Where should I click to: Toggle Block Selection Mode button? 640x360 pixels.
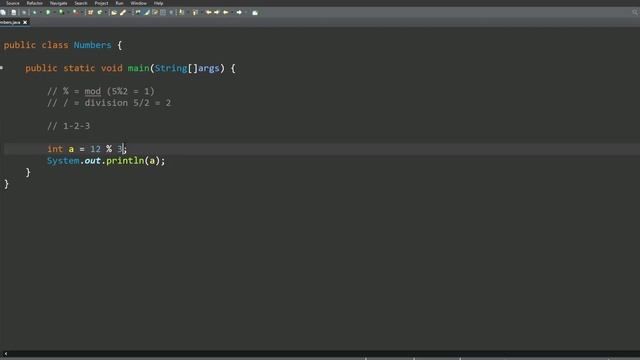[x=163, y=12]
